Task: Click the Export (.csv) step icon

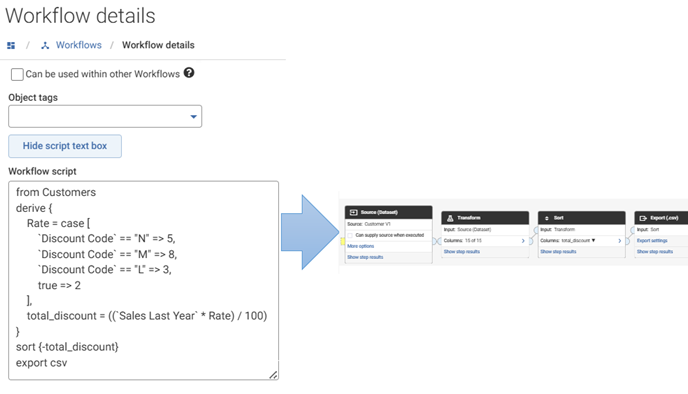Action: click(x=643, y=218)
